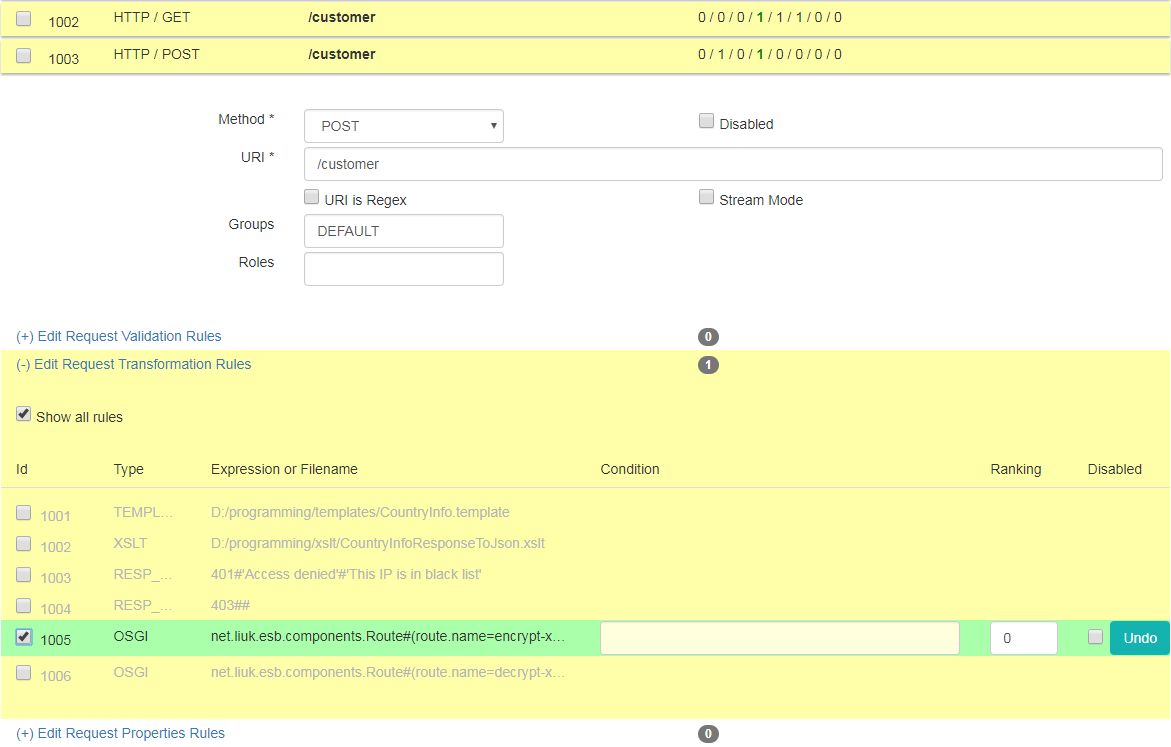
Task: Toggle the URI is Regex checkbox
Action: [312, 198]
